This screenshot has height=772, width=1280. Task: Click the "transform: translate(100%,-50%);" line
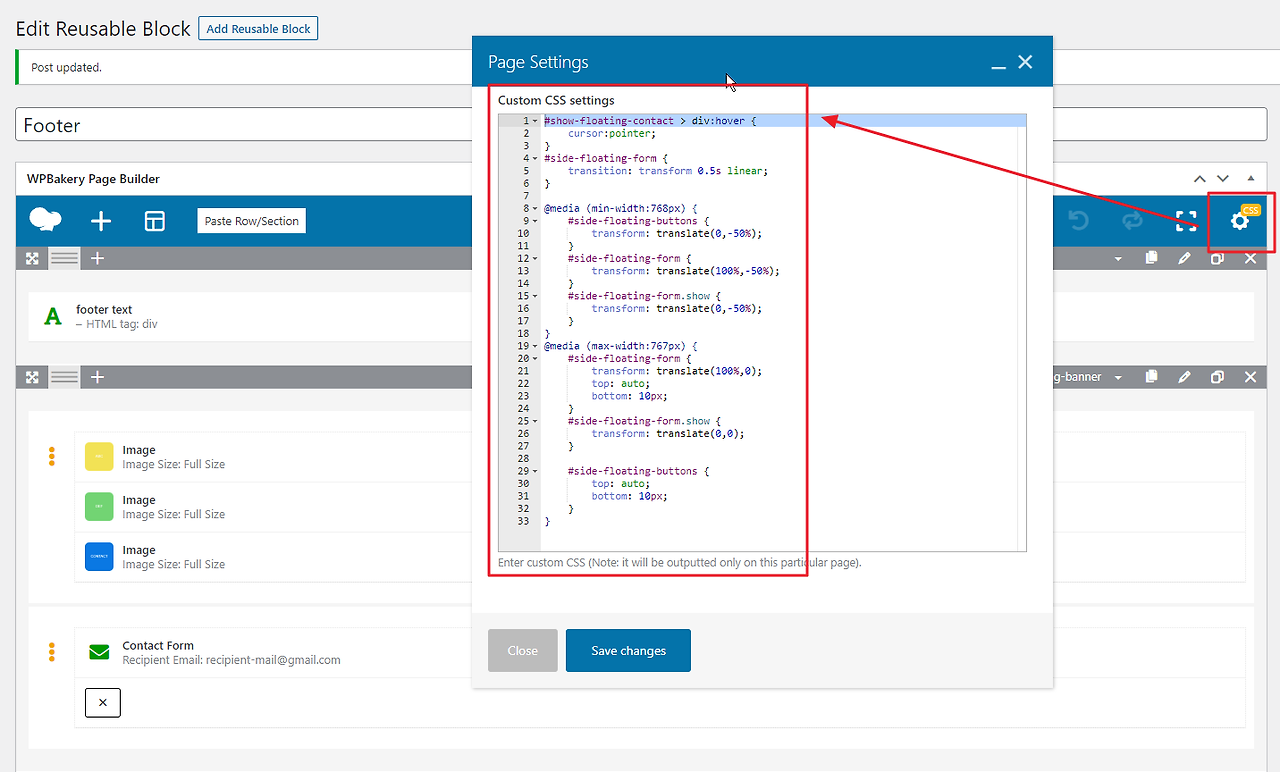tap(686, 271)
